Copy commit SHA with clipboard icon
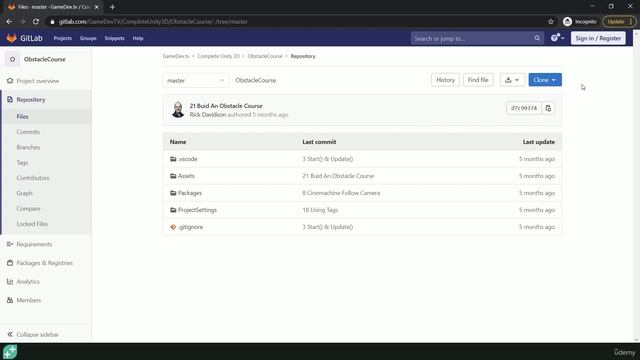This screenshot has height=360, width=640. click(548, 108)
